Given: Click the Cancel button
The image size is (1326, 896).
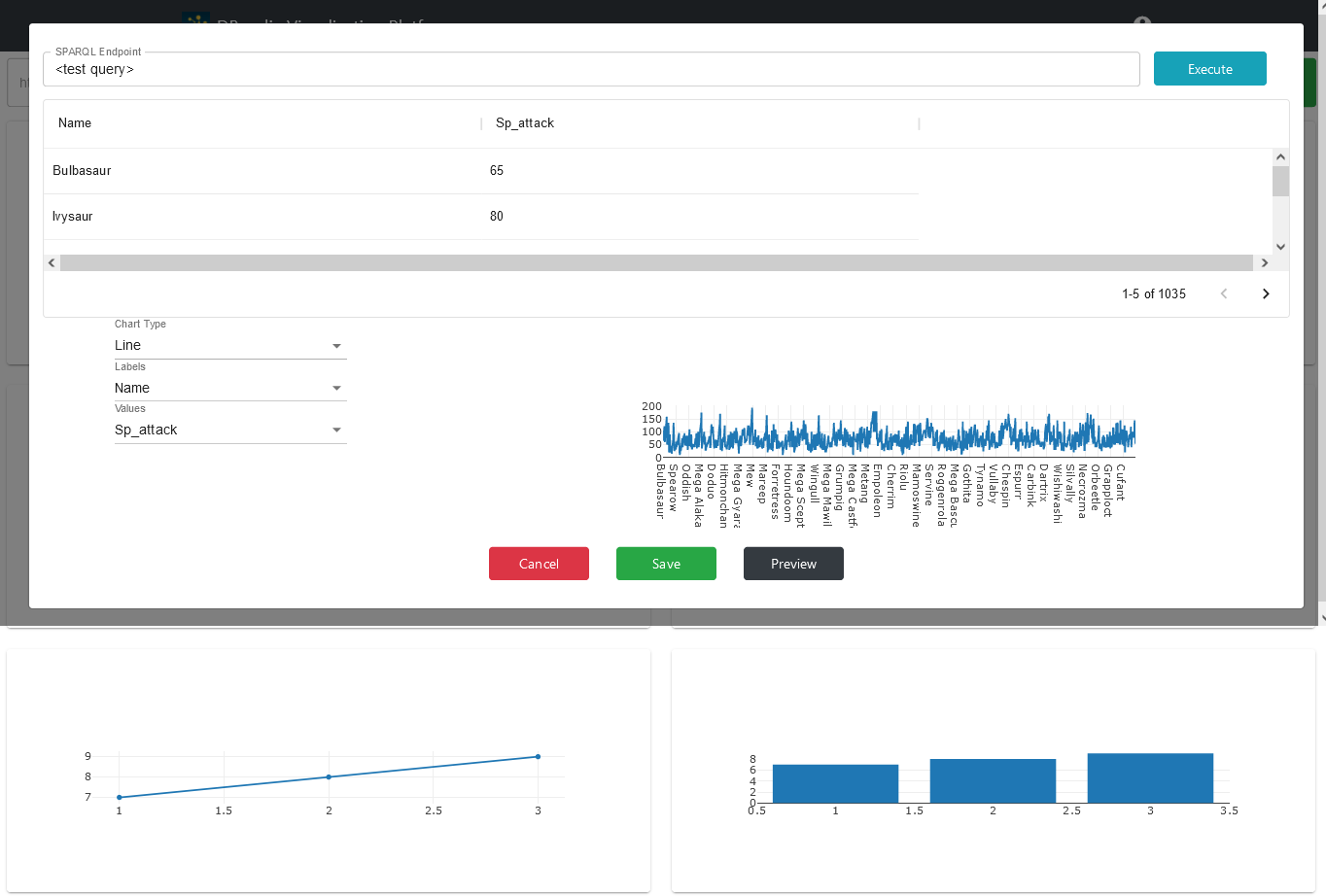Looking at the screenshot, I should click(x=539, y=564).
